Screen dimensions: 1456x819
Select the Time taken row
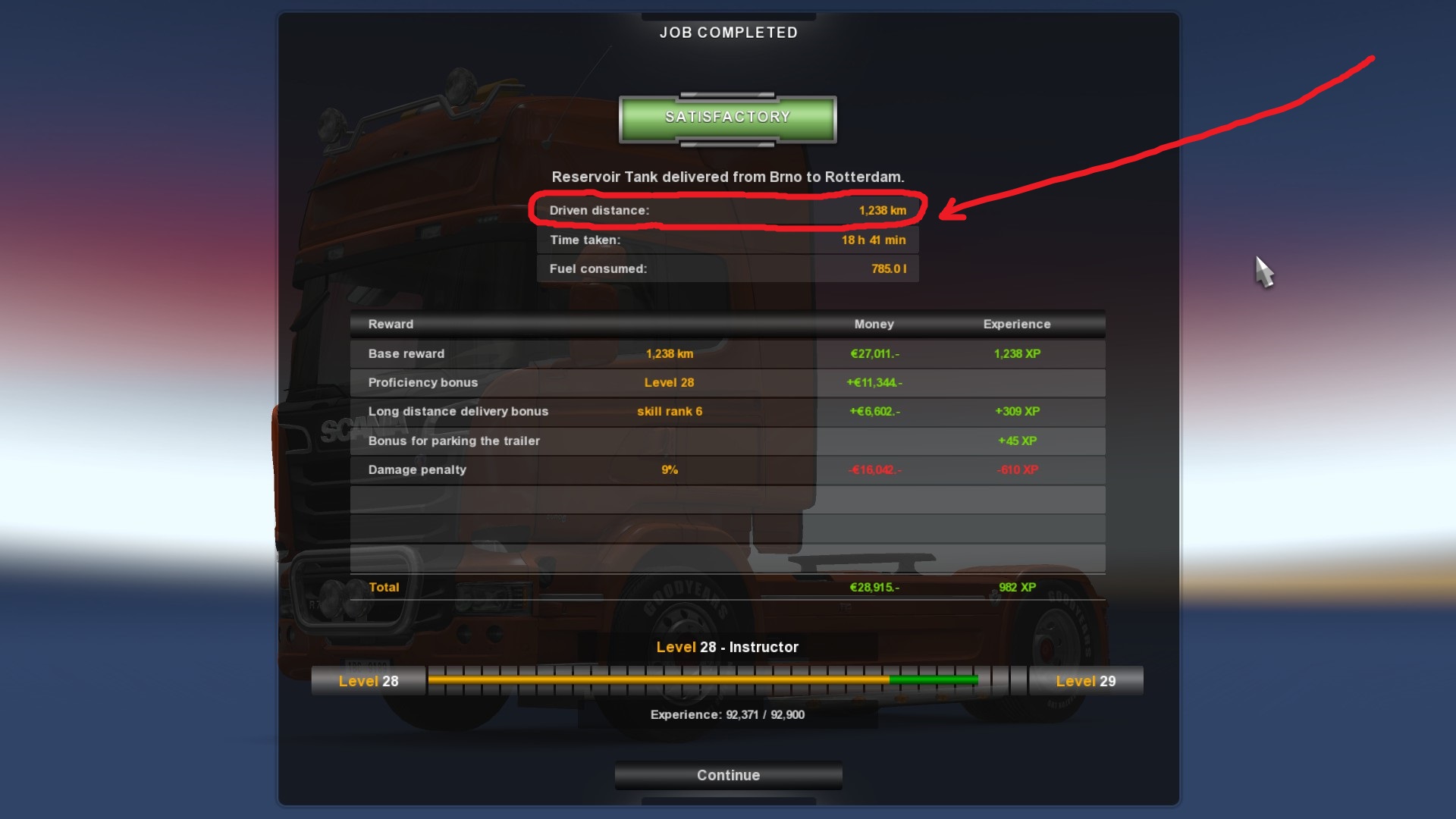728,240
